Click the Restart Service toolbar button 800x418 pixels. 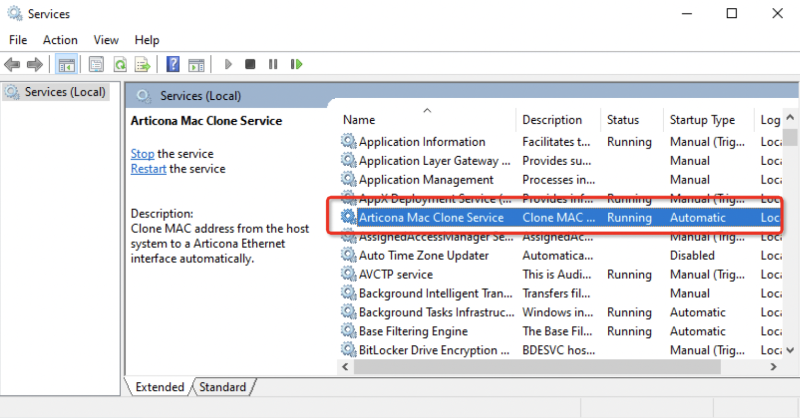tap(296, 64)
